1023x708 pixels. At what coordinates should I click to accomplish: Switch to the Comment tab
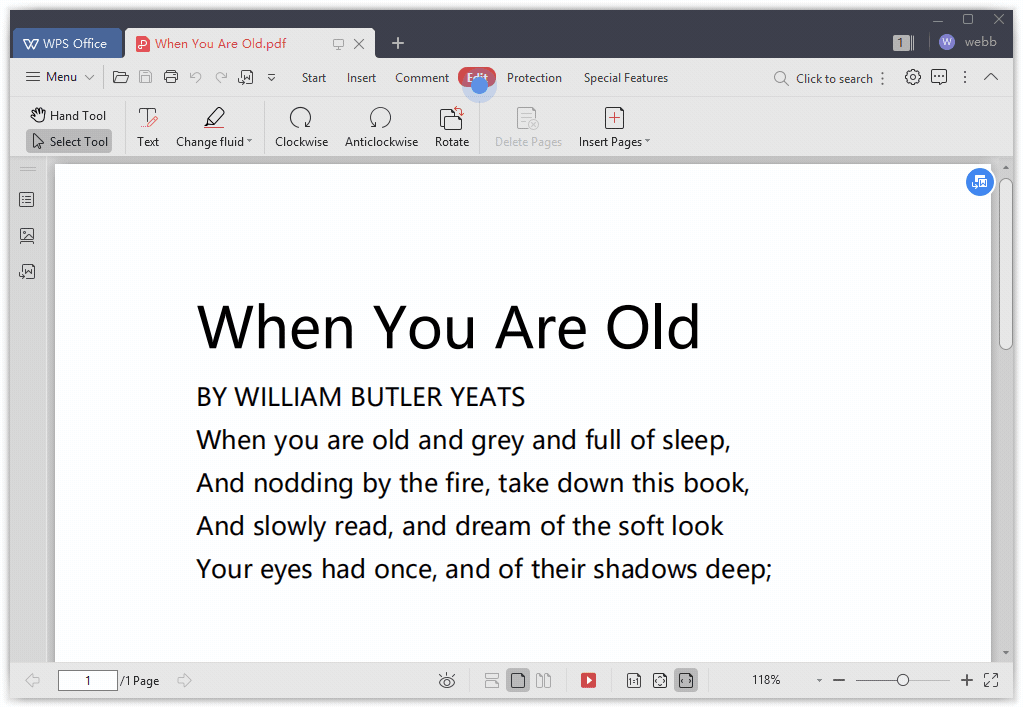coord(422,77)
